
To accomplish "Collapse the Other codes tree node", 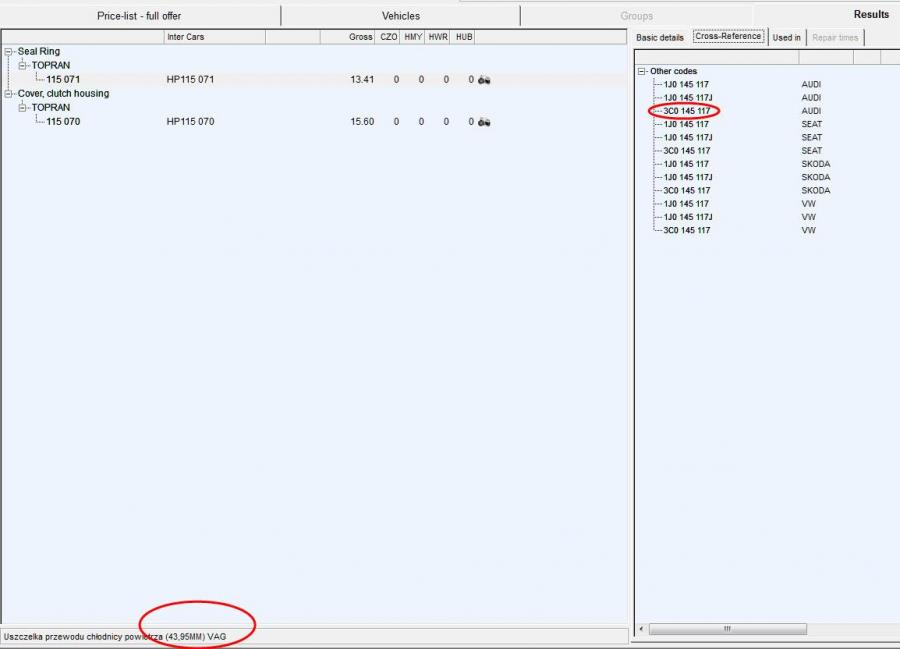I will tap(642, 72).
